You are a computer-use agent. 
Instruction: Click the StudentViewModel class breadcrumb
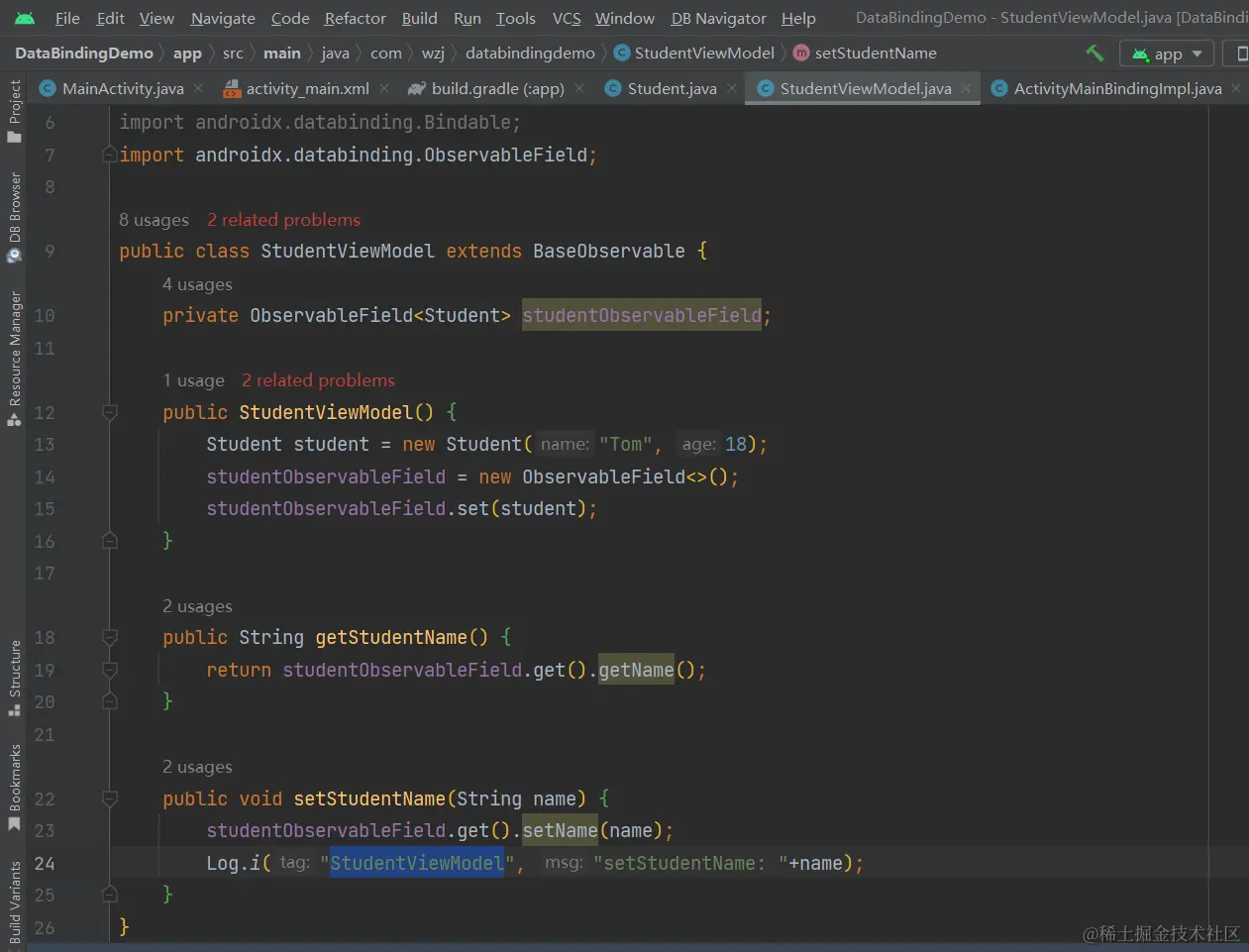click(x=694, y=53)
